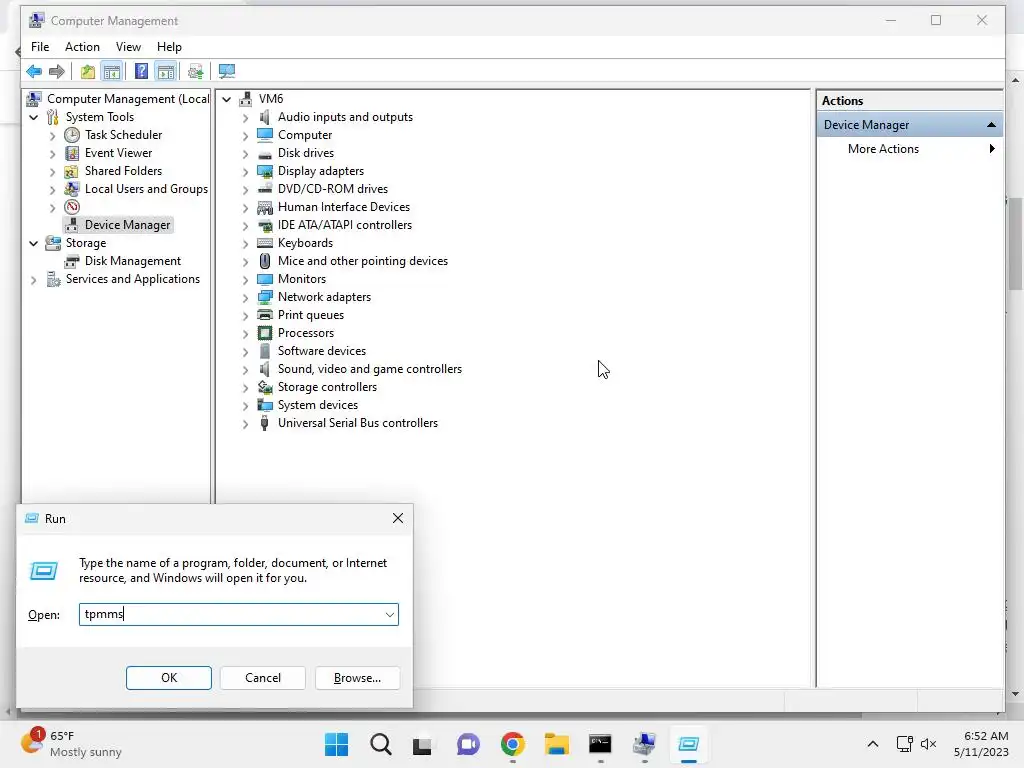Select Services and Applications node

point(133,279)
